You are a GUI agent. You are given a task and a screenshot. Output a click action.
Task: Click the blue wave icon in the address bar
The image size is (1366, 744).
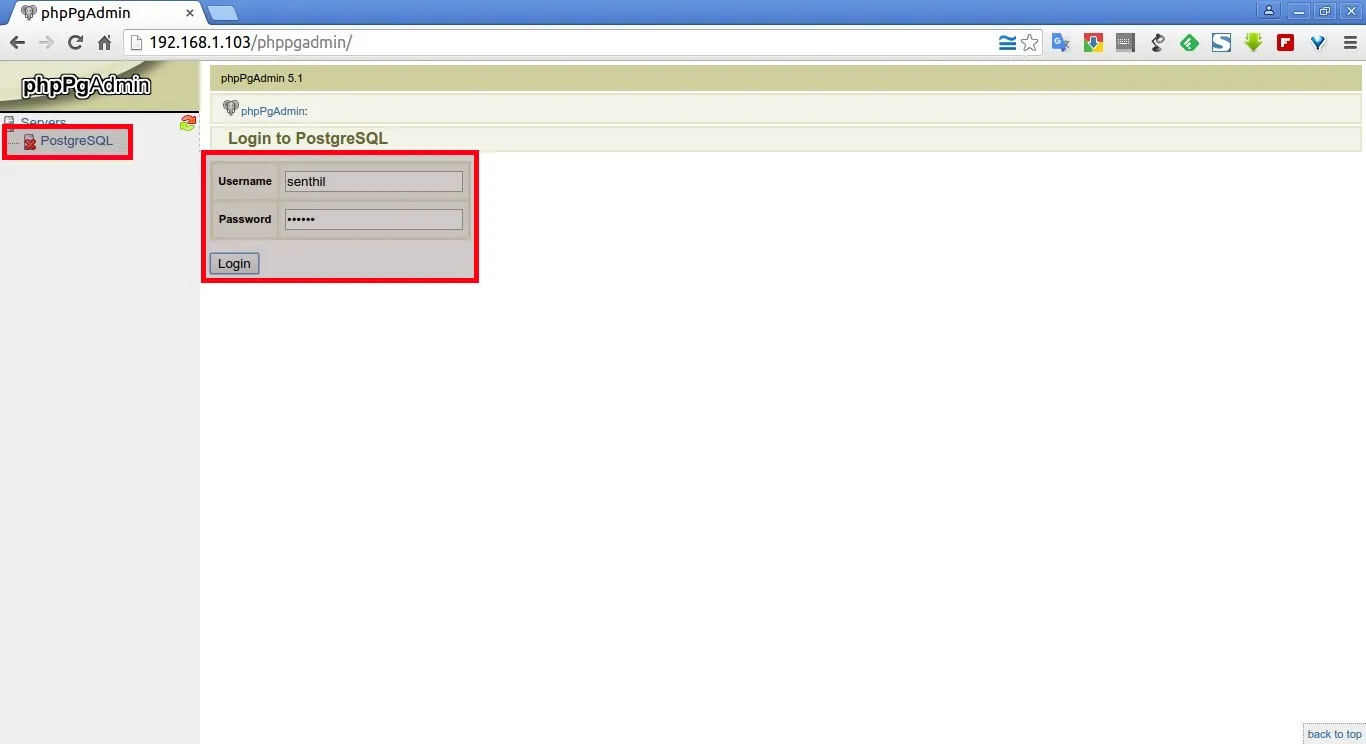(1007, 43)
